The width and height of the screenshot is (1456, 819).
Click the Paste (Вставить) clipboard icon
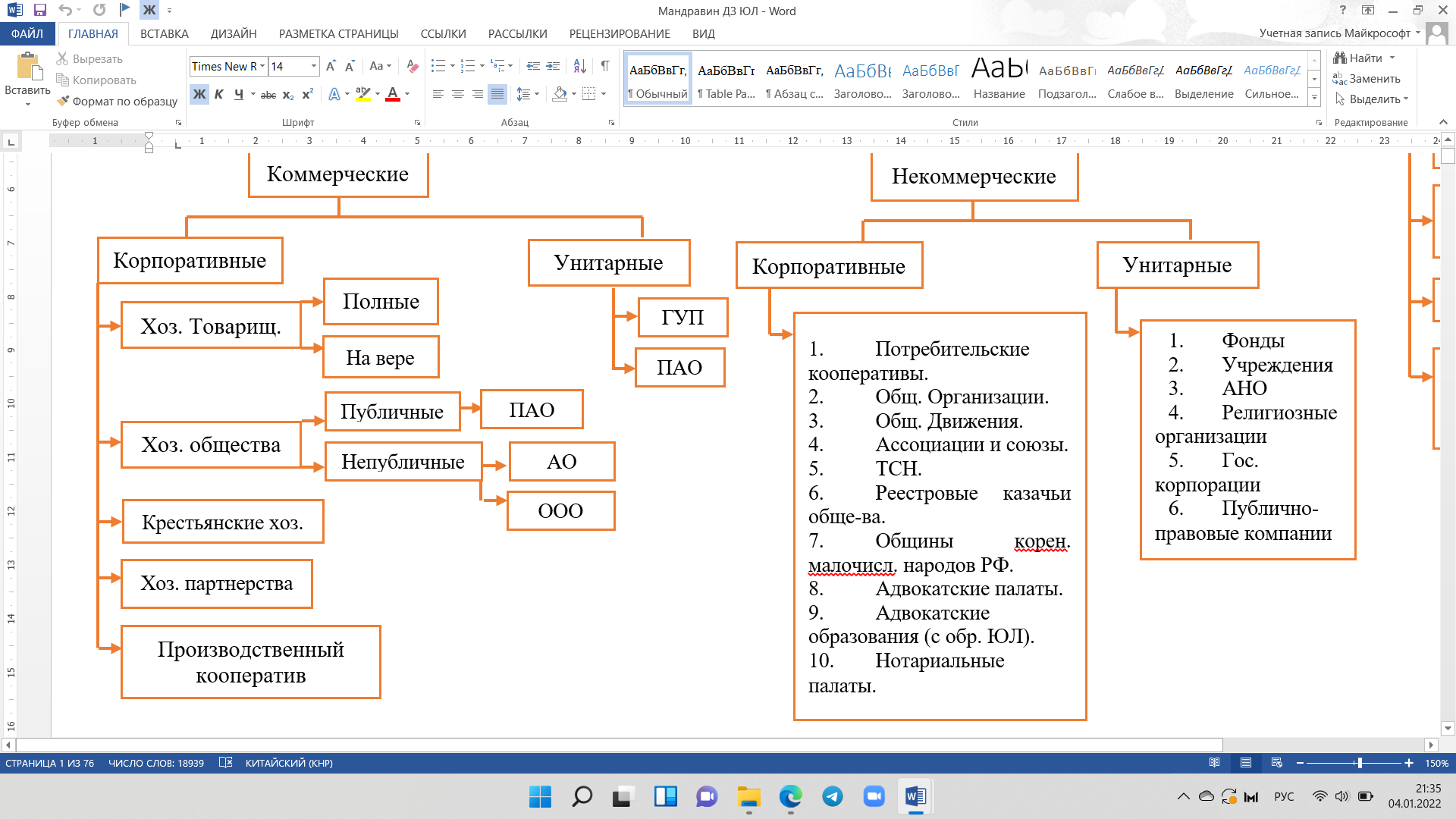point(28,67)
